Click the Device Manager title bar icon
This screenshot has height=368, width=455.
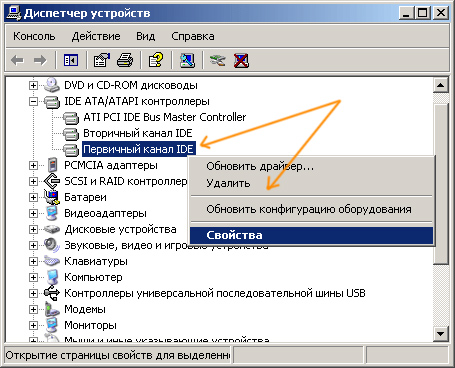coord(13,13)
